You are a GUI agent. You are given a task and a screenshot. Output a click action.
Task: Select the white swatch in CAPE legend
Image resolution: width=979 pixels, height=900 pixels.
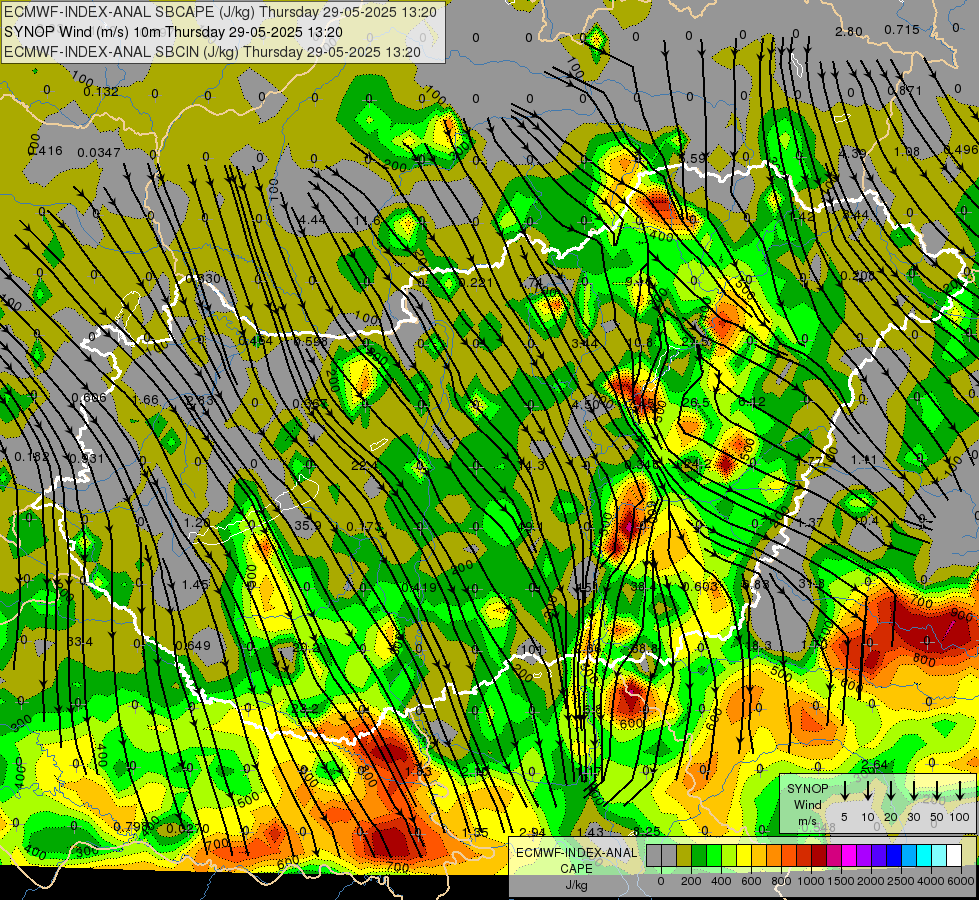[x=953, y=855]
